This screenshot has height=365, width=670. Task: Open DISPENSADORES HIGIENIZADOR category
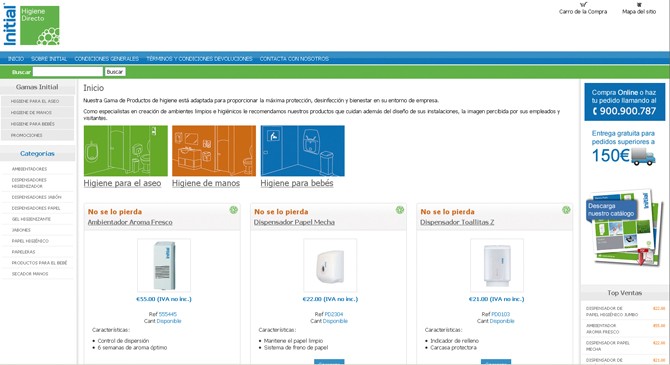pyautogui.click(x=29, y=183)
